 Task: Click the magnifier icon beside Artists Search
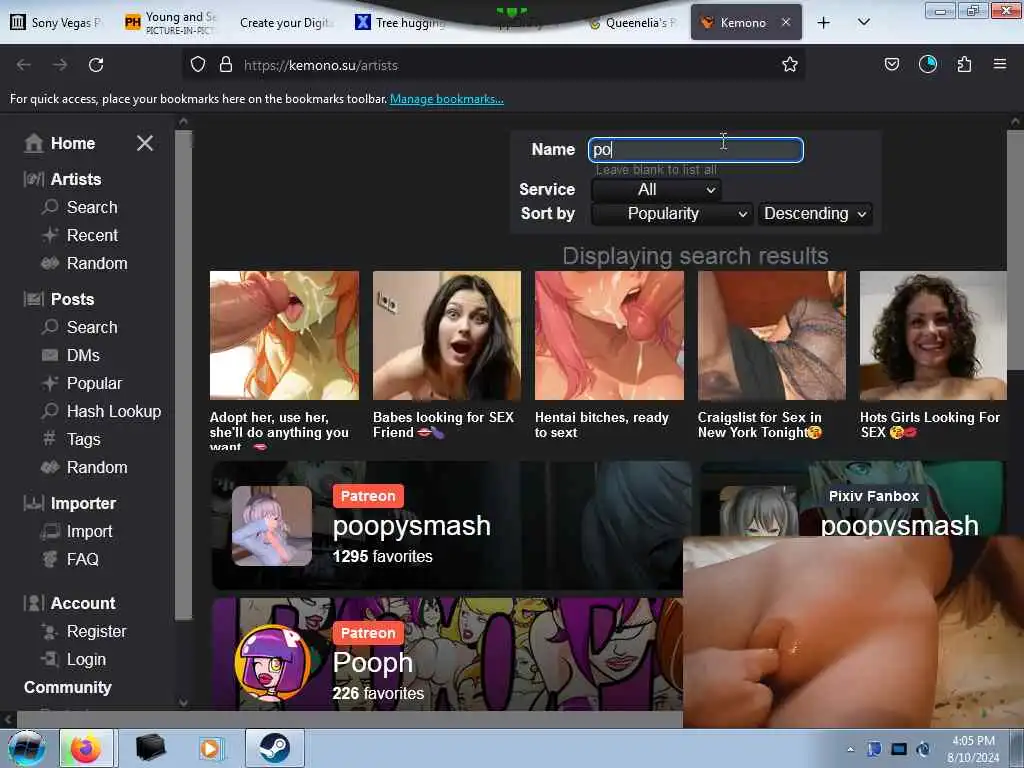pyautogui.click(x=50, y=207)
